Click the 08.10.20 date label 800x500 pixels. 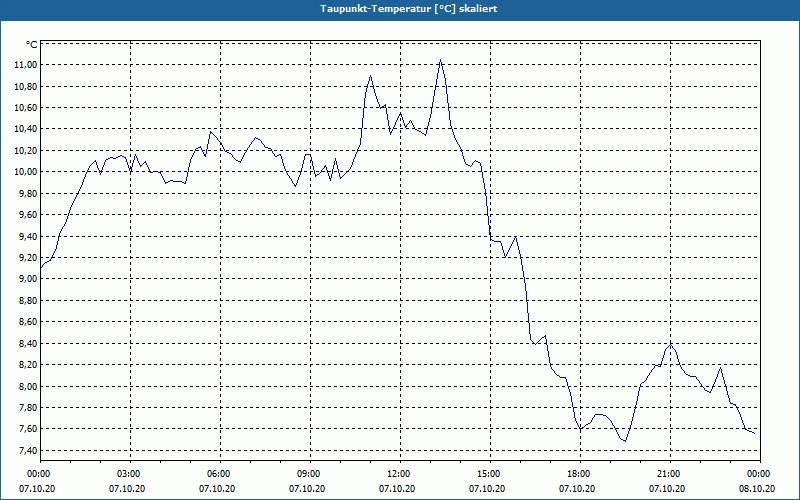(x=757, y=489)
